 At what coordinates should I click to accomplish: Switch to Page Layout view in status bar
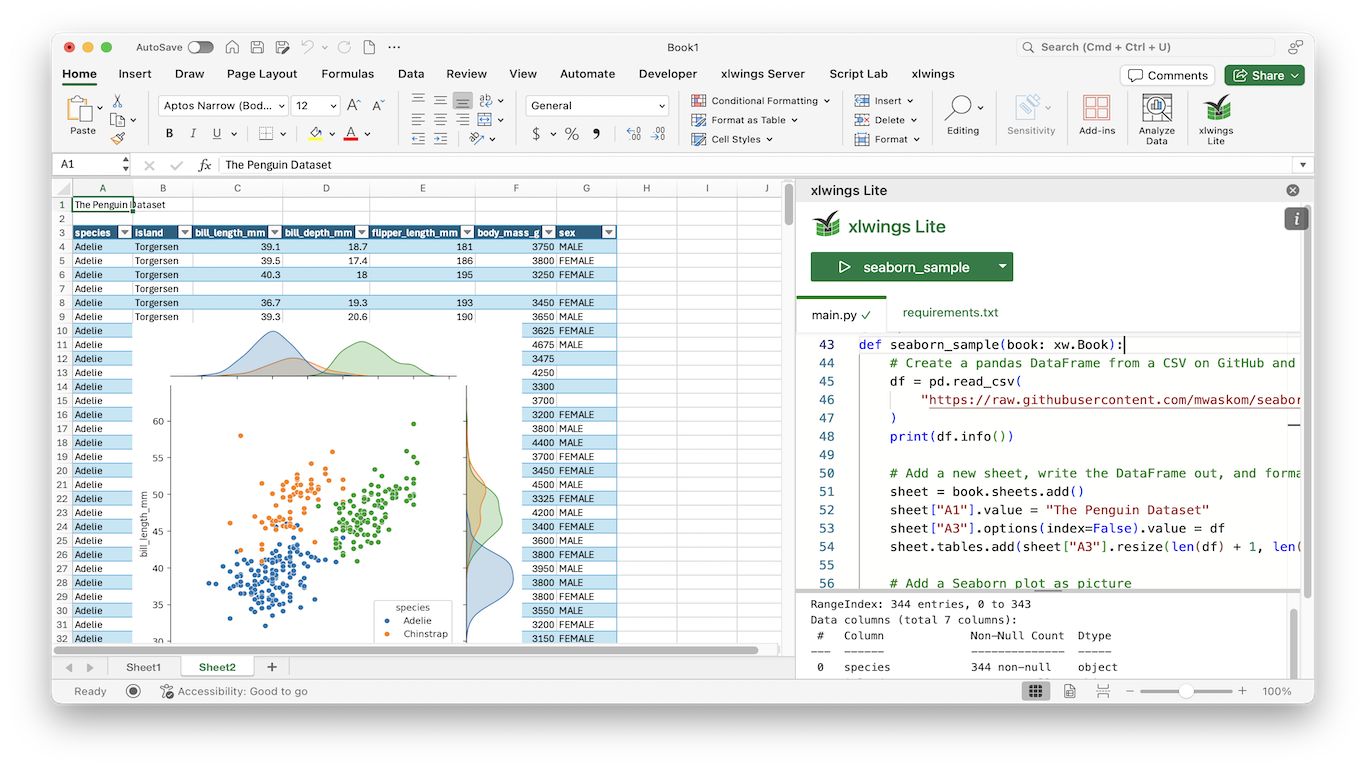click(x=1070, y=691)
